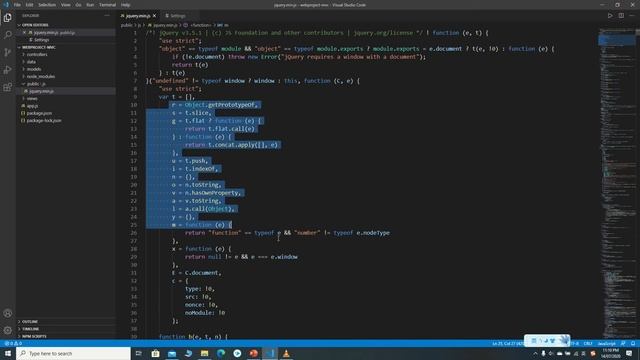Screen dimensions: 640x360
Task: Expand the models folder
Action: tap(34, 69)
